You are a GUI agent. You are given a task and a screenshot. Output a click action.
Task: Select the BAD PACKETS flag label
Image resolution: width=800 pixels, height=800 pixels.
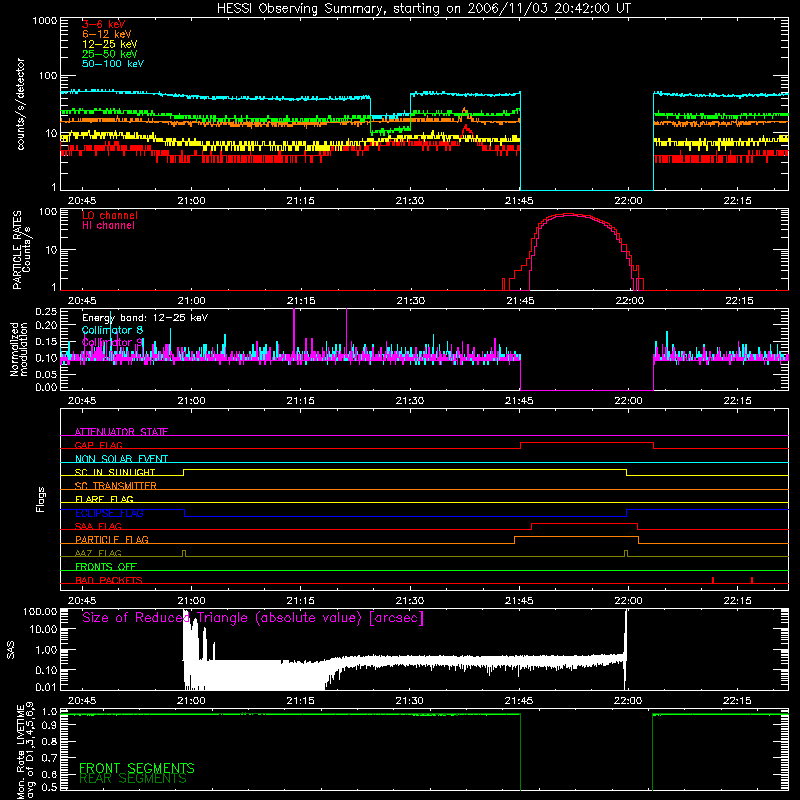coord(109,580)
